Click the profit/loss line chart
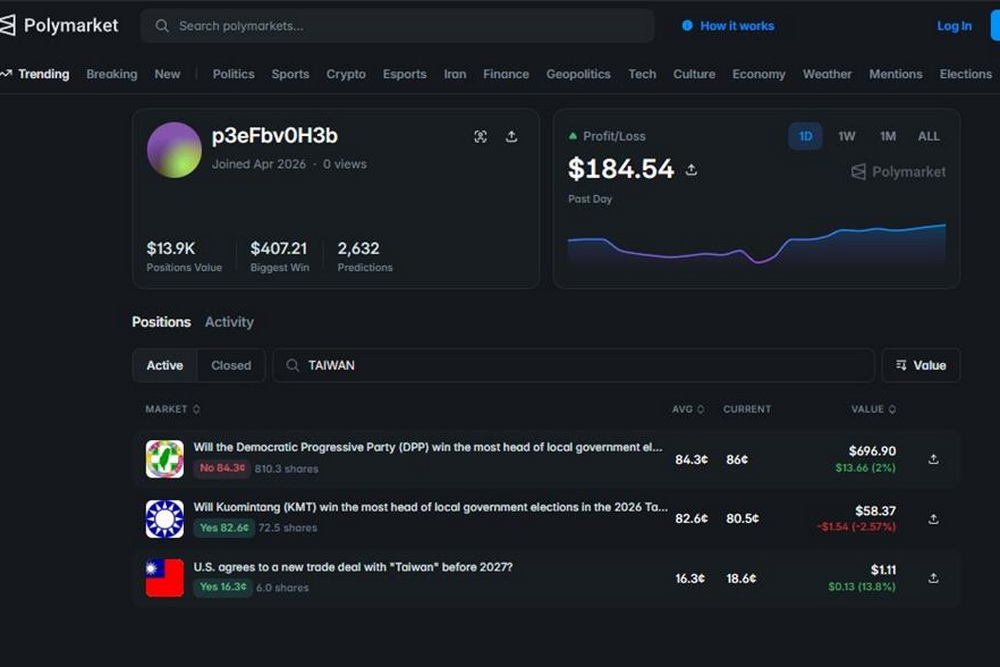The height and width of the screenshot is (667, 1000). point(756,245)
